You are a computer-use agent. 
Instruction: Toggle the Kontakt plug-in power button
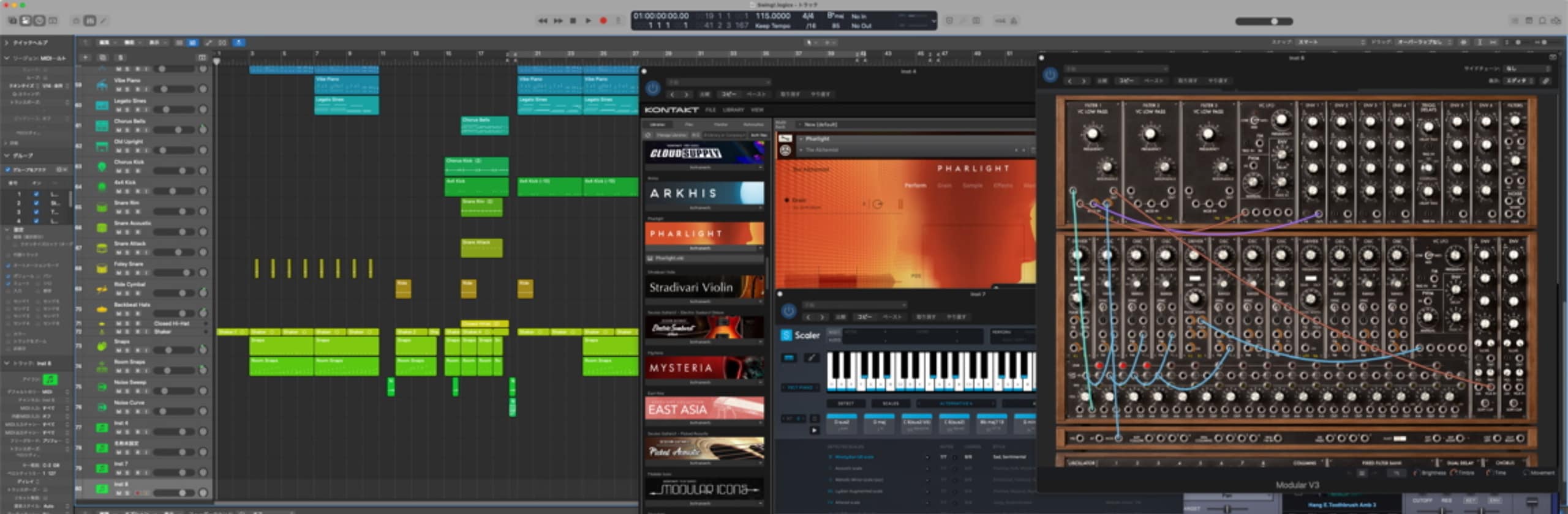click(x=653, y=88)
